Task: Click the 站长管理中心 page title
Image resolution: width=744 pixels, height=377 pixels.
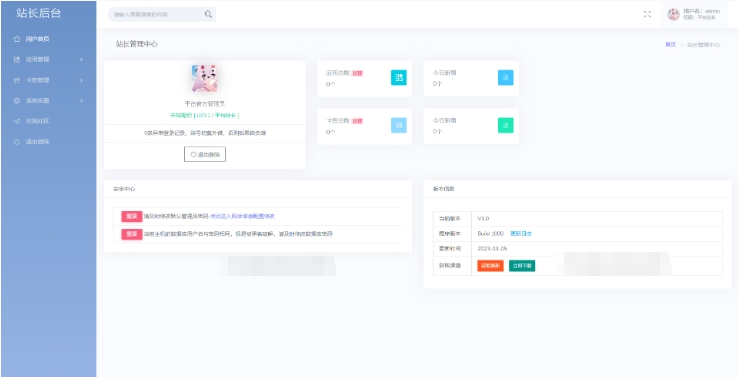Action: coord(137,44)
